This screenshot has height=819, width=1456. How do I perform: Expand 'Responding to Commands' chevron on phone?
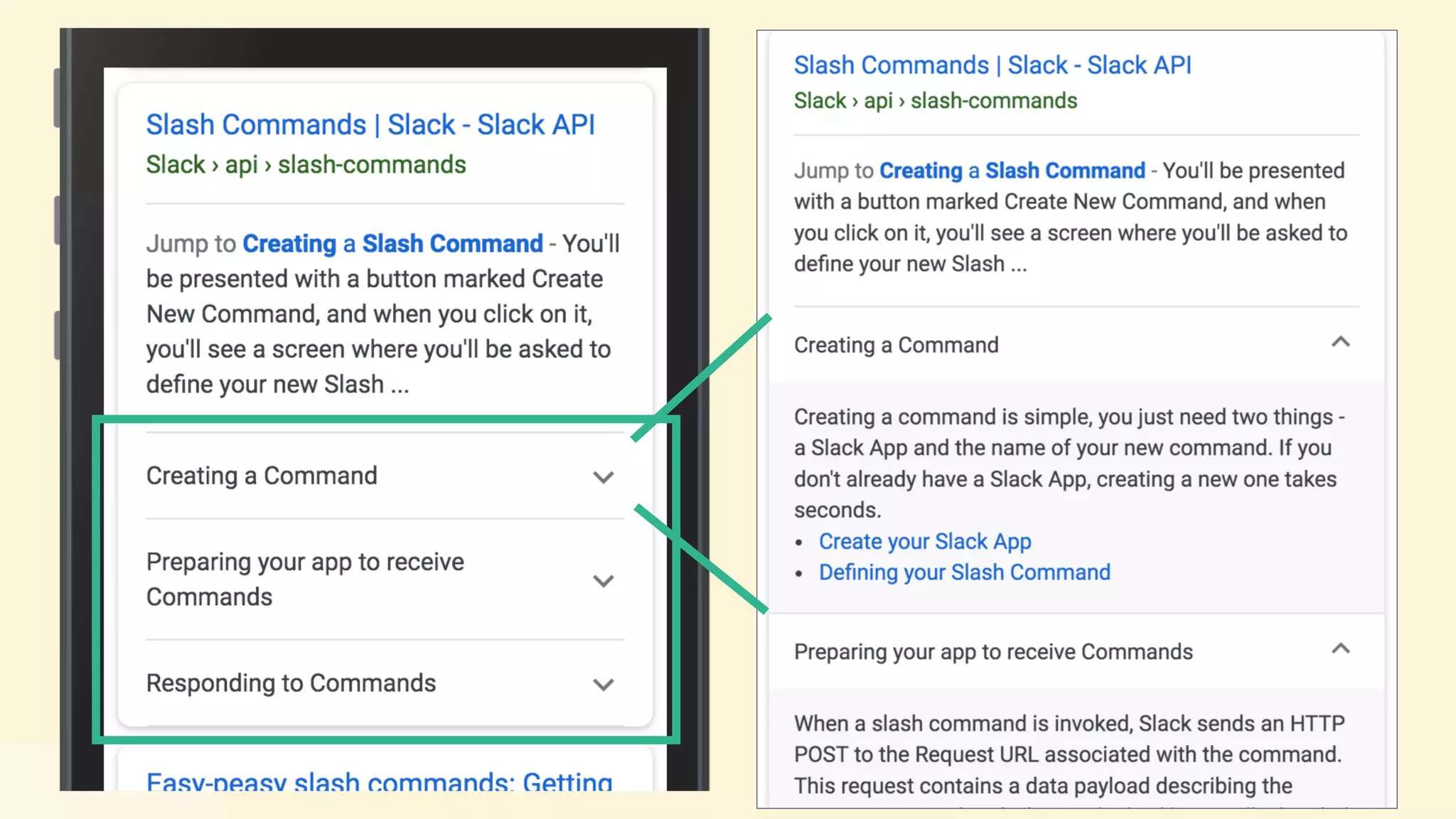pyautogui.click(x=603, y=685)
